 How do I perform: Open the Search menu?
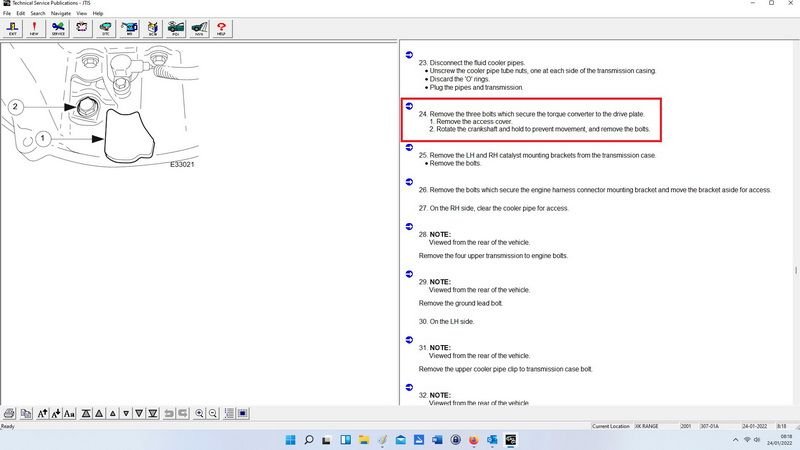pos(38,13)
